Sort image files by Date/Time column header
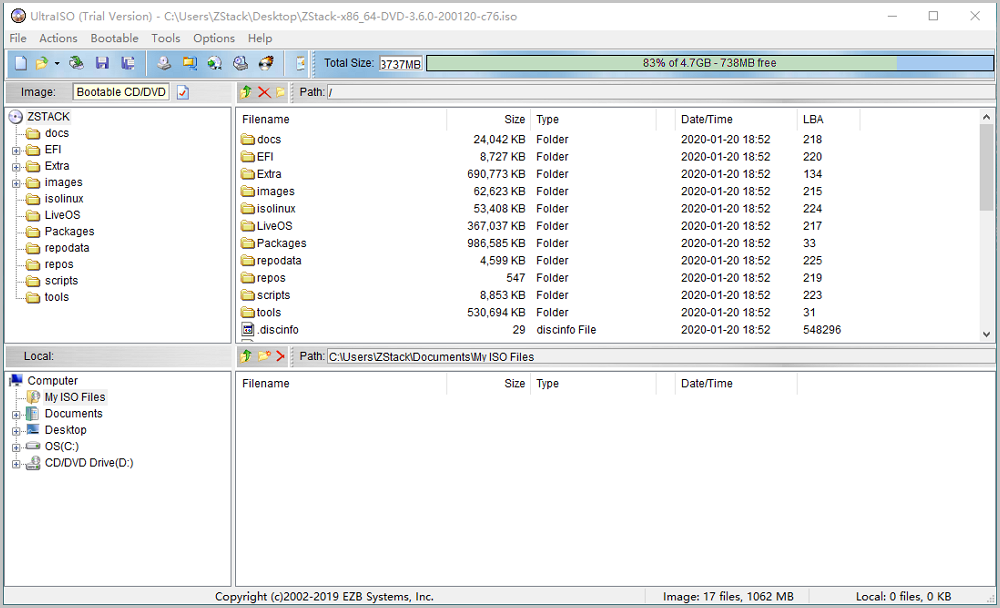Image resolution: width=1000 pixels, height=608 pixels. (736, 119)
